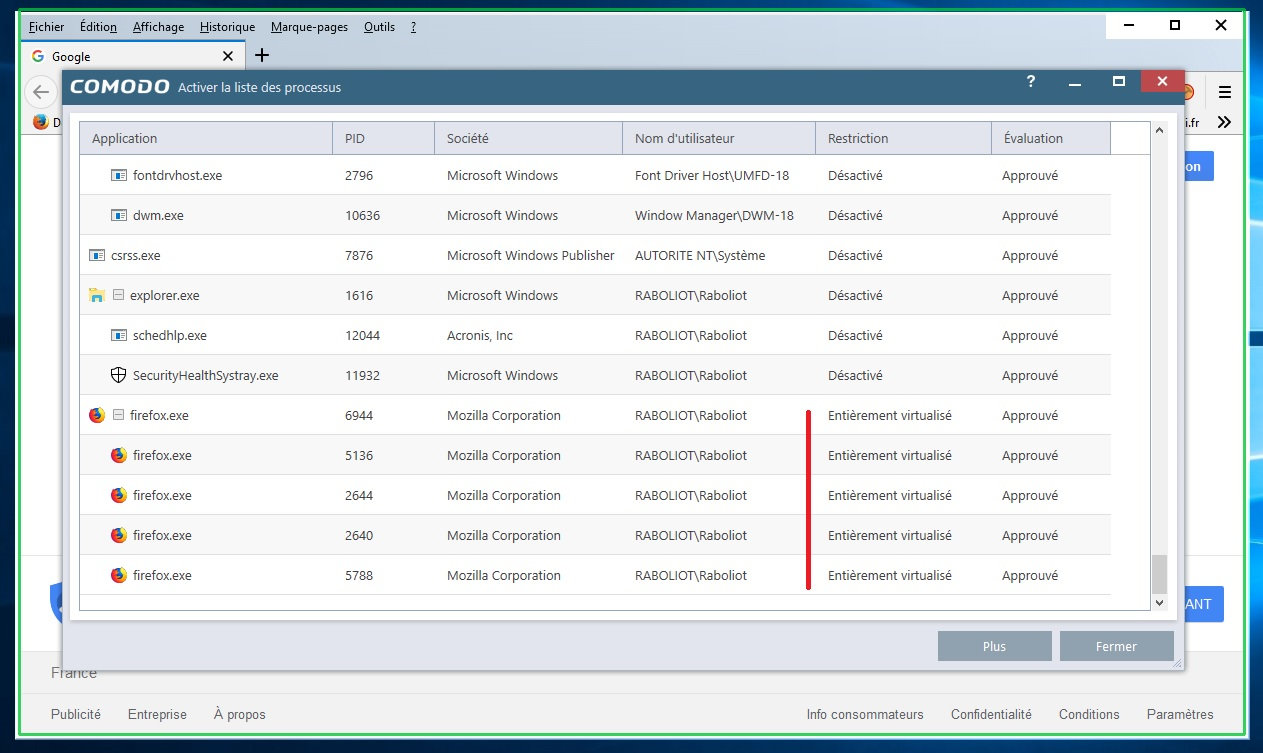
Task: Minimize the Comodo process list window
Action: click(1075, 83)
